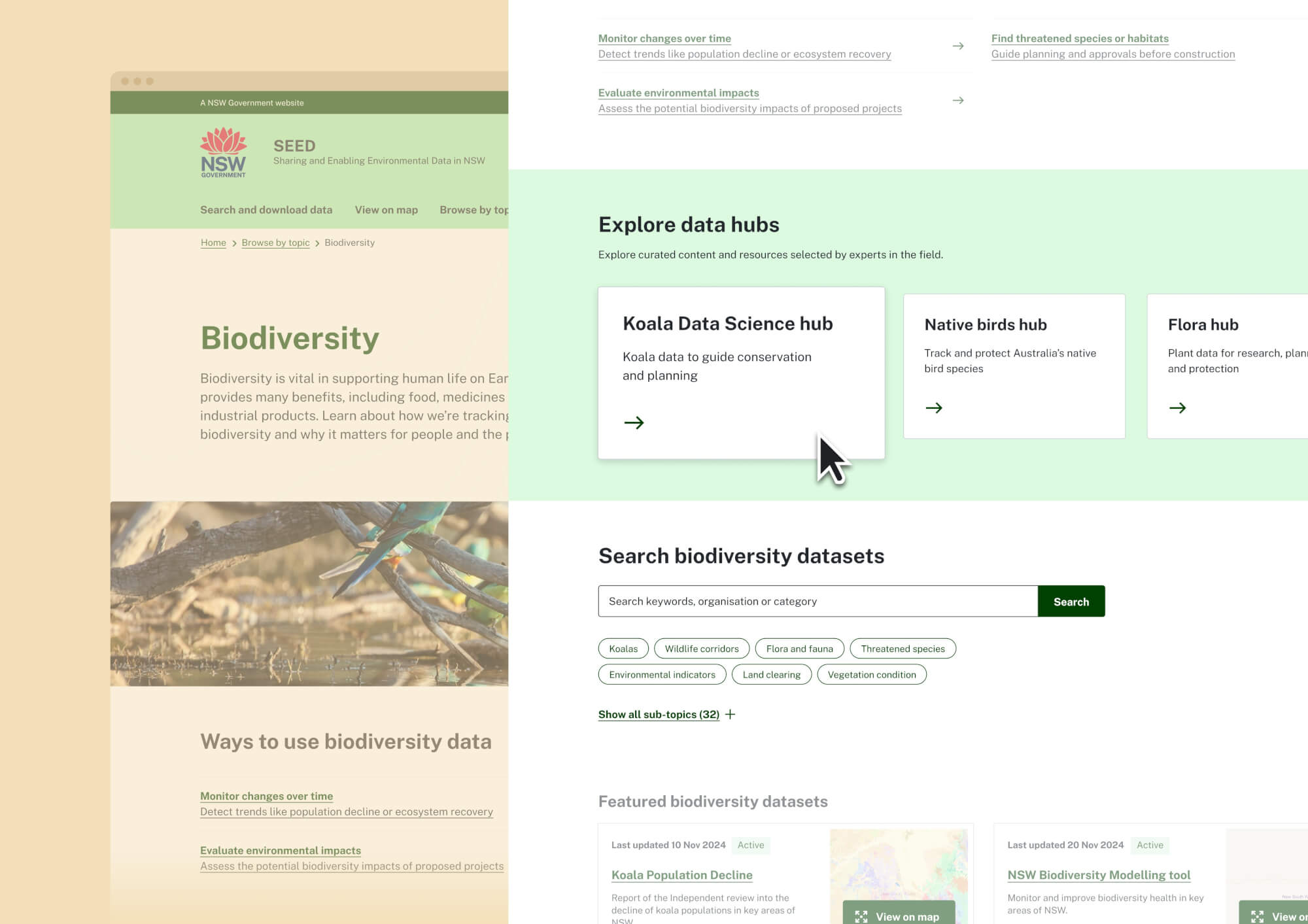Select the Land clearing chip

772,675
